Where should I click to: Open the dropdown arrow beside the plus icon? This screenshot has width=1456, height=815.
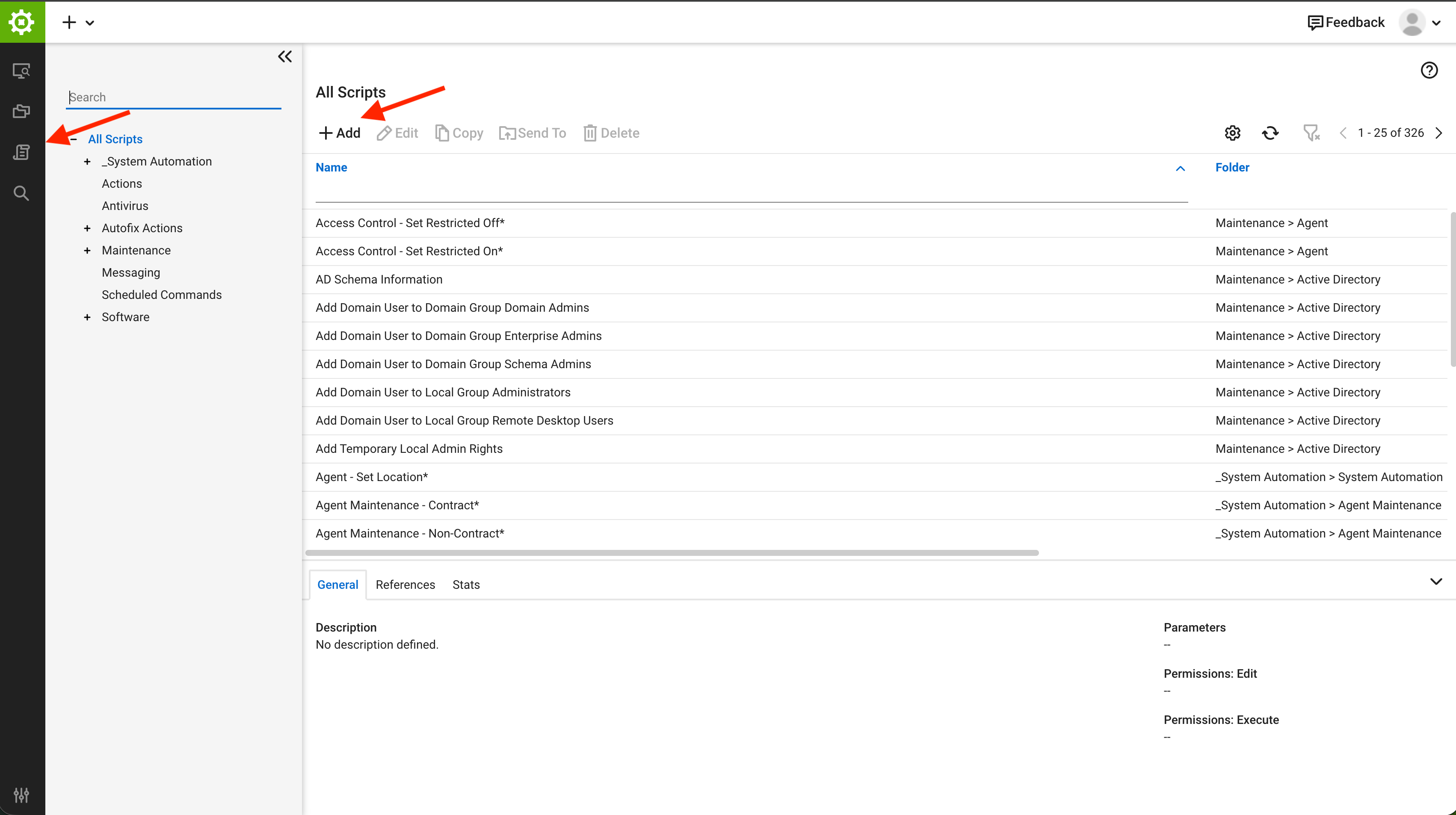(90, 23)
